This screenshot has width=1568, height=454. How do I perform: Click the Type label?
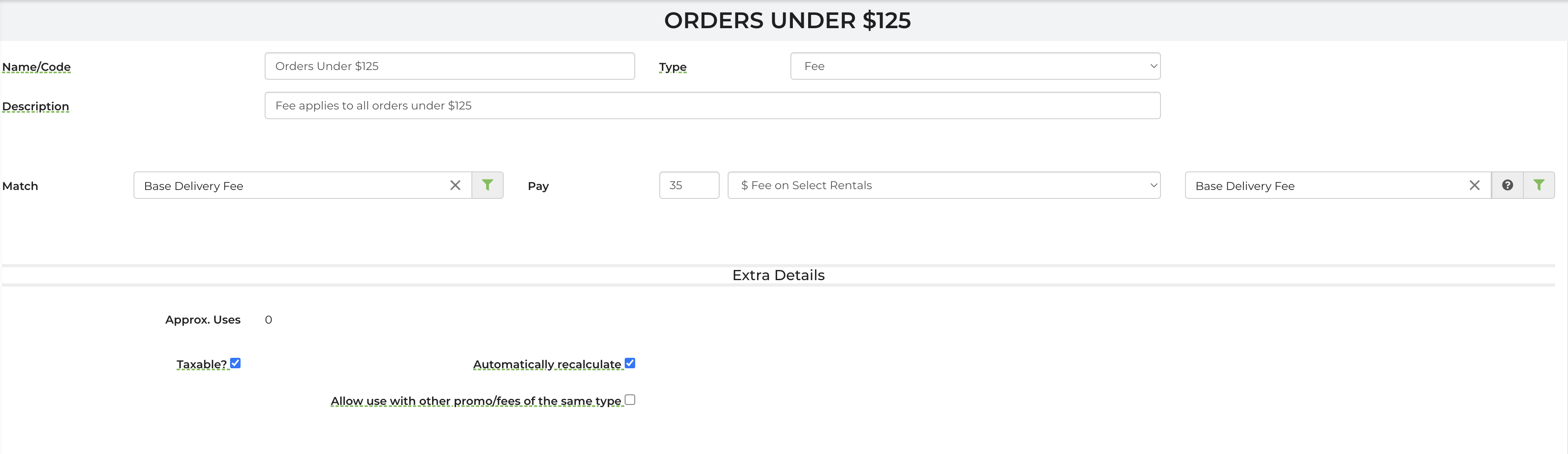click(x=672, y=67)
